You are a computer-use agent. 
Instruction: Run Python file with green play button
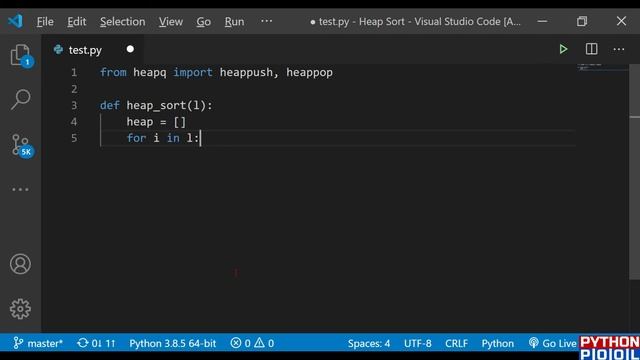click(x=563, y=49)
